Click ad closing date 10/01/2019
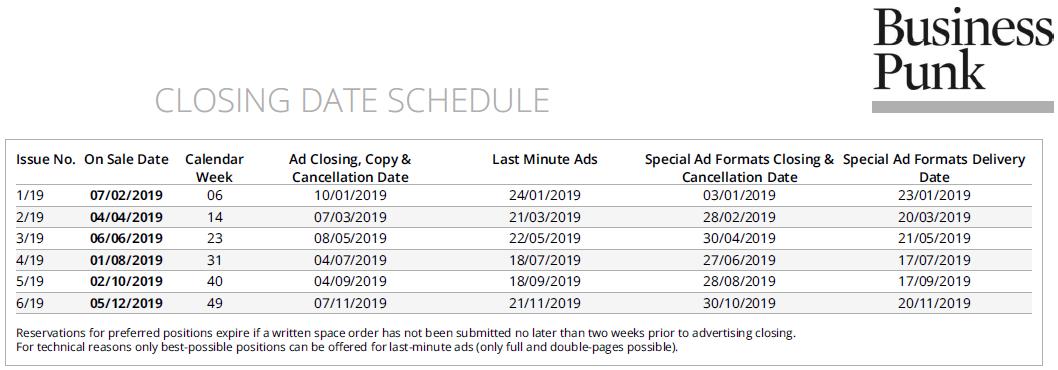Image resolution: width=1058 pixels, height=370 pixels. (350, 196)
